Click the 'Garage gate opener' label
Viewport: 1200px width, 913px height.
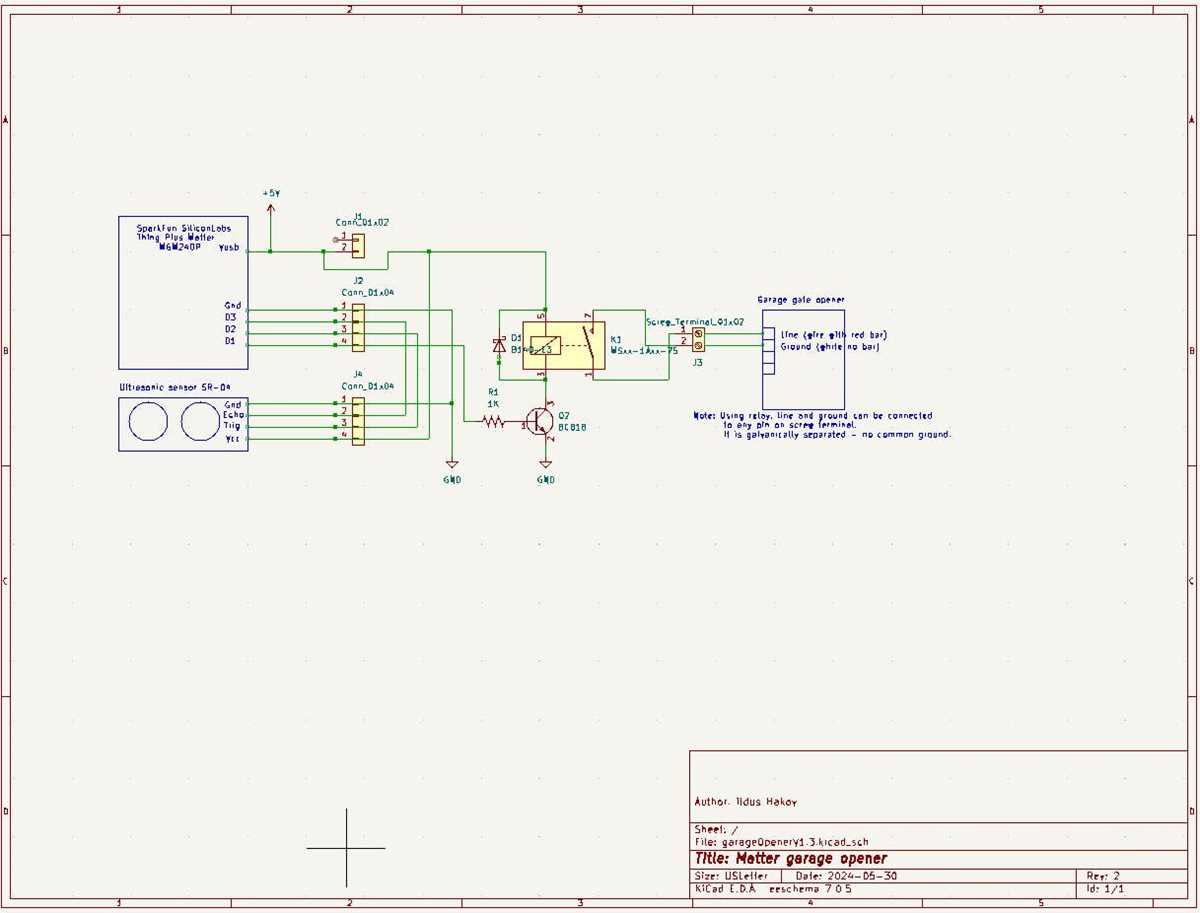click(x=802, y=298)
